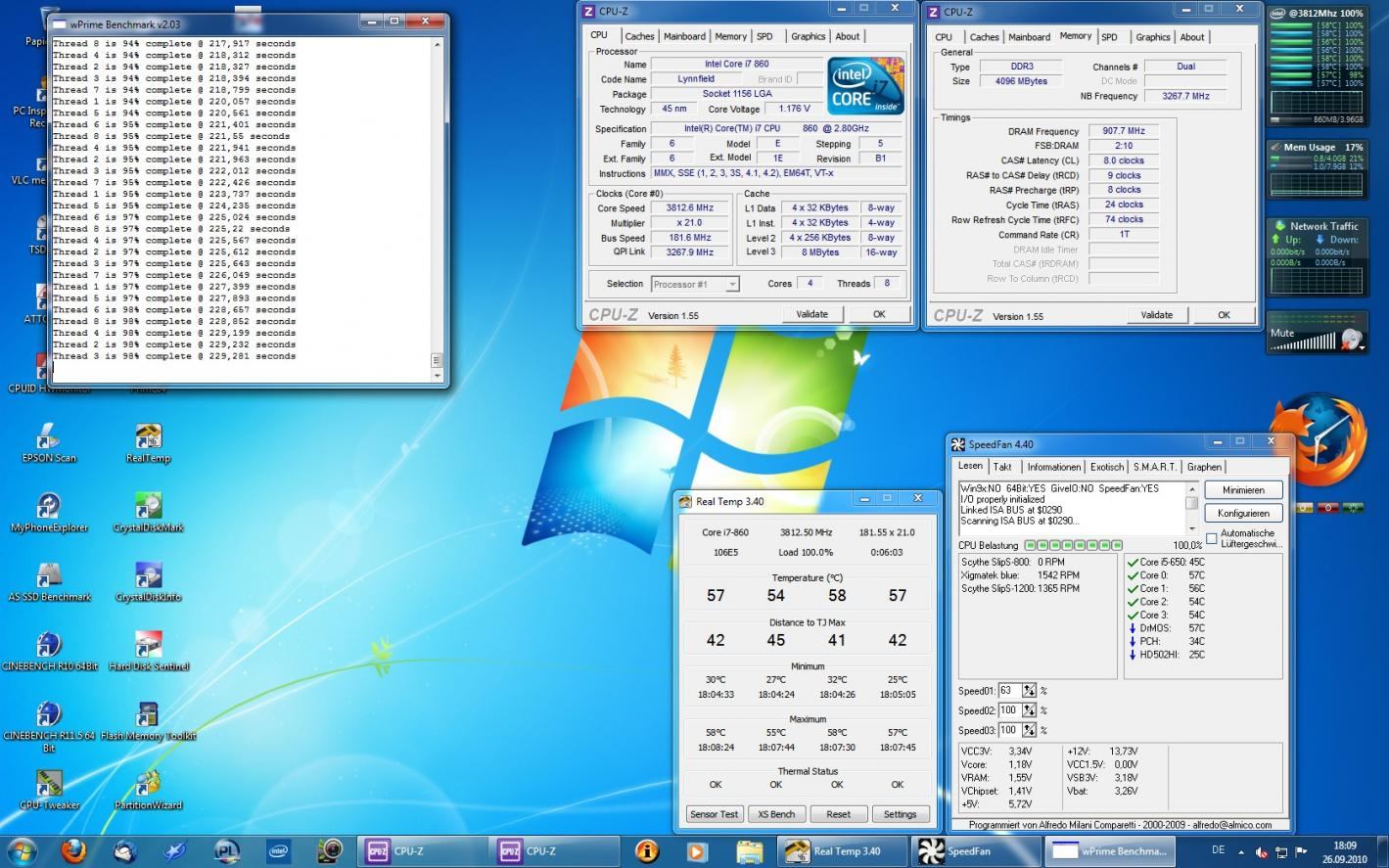Open the Takt tab in SpeedFan
The image size is (1389, 868).
(x=1003, y=467)
